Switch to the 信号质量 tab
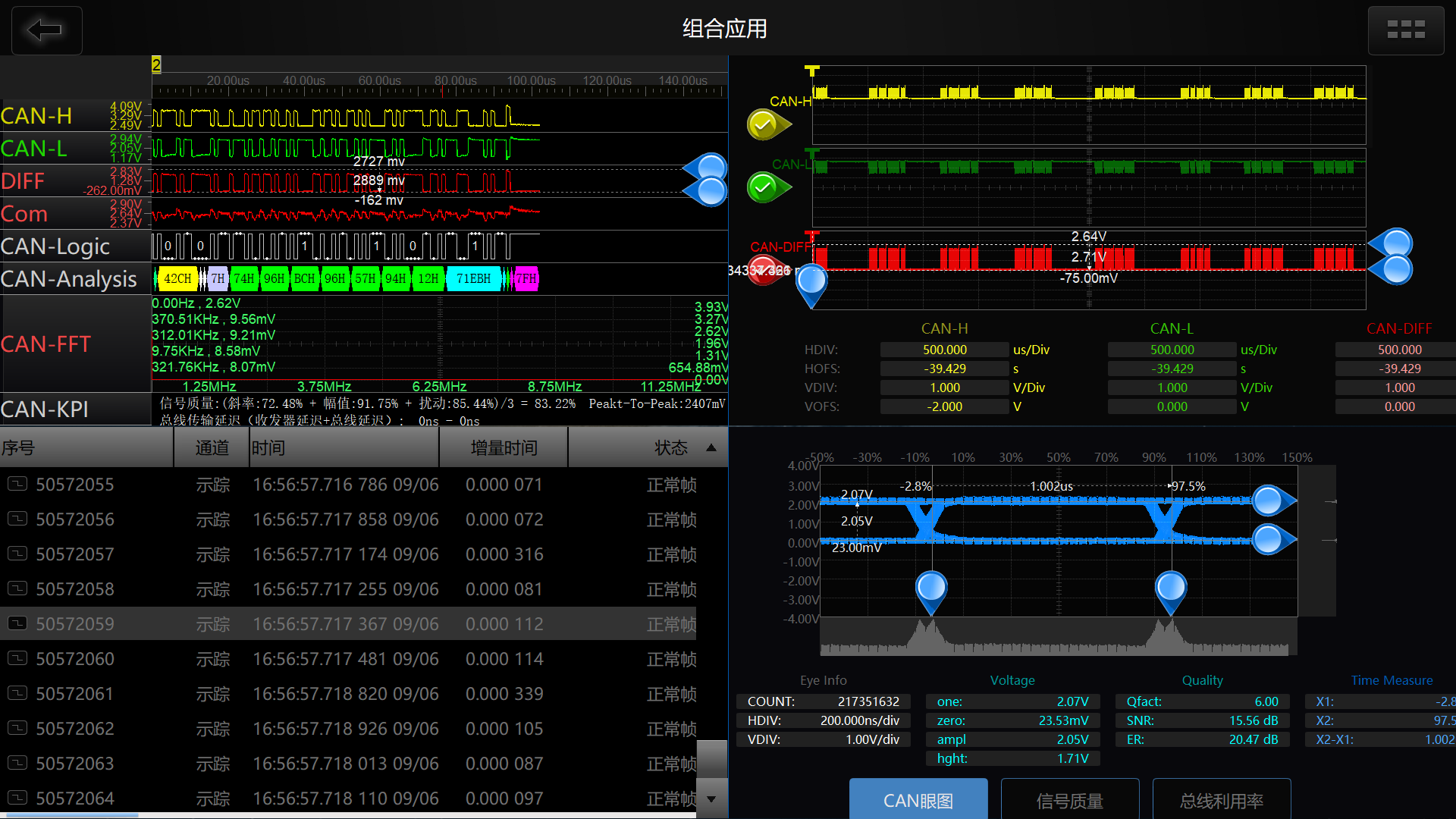The height and width of the screenshot is (819, 1456). pyautogui.click(x=1070, y=799)
